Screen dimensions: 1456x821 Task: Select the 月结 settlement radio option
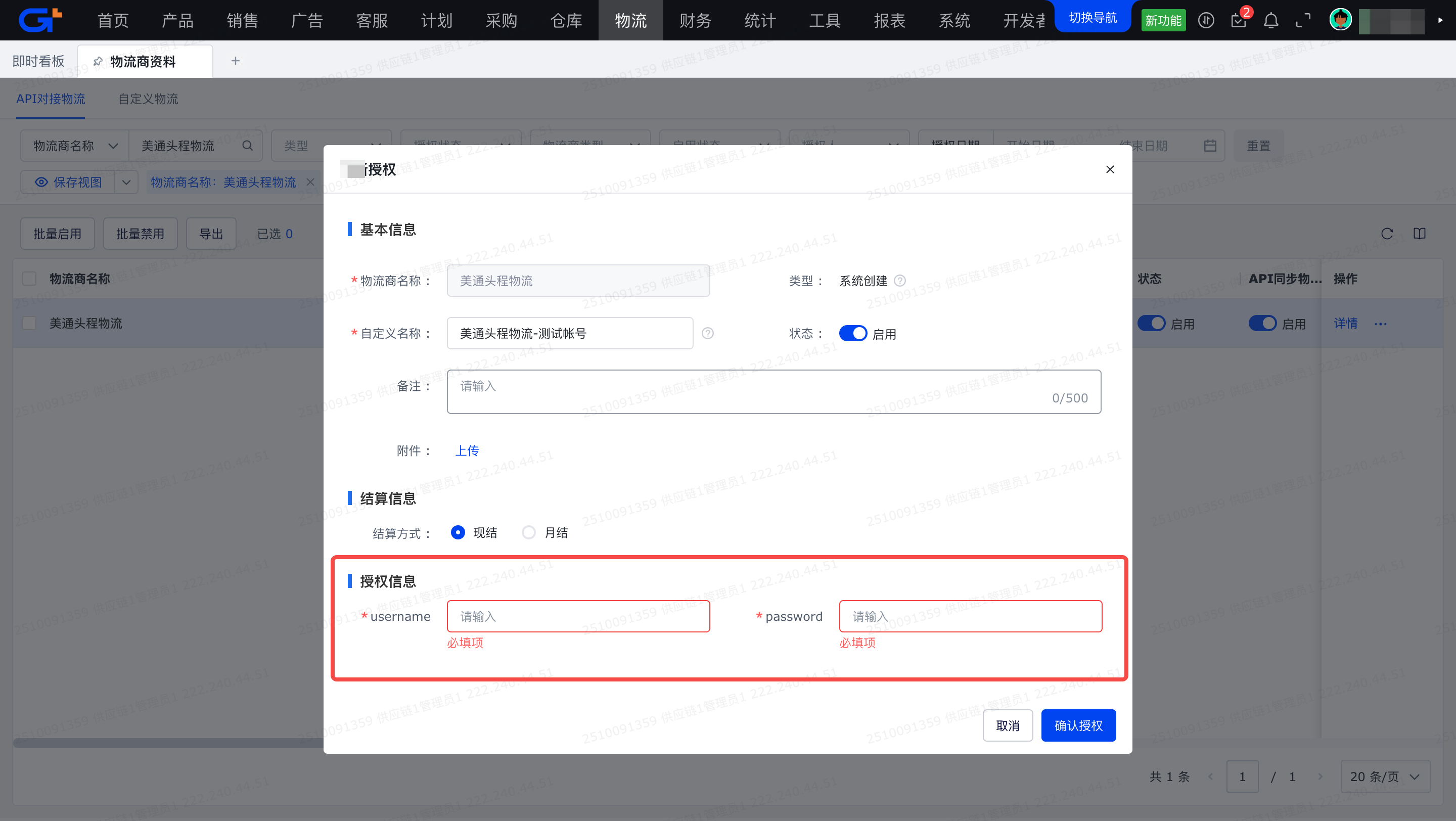pyautogui.click(x=528, y=532)
